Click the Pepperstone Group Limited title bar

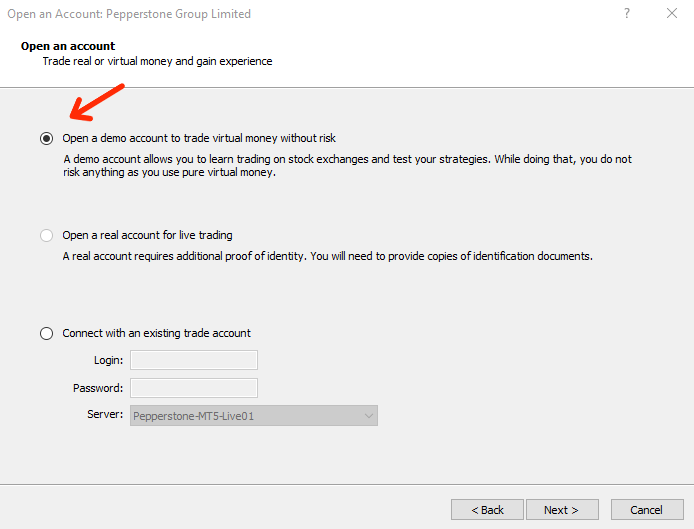tap(130, 14)
